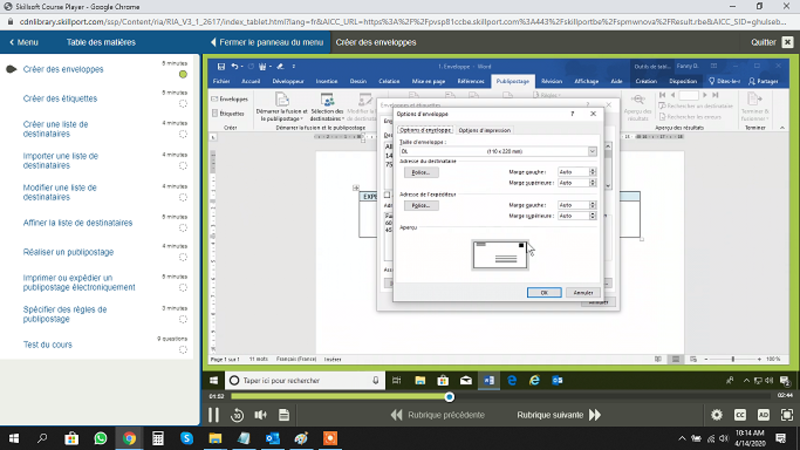Select Options d'enveloppe tab in dialog
This screenshot has width=800, height=450.
424,130
